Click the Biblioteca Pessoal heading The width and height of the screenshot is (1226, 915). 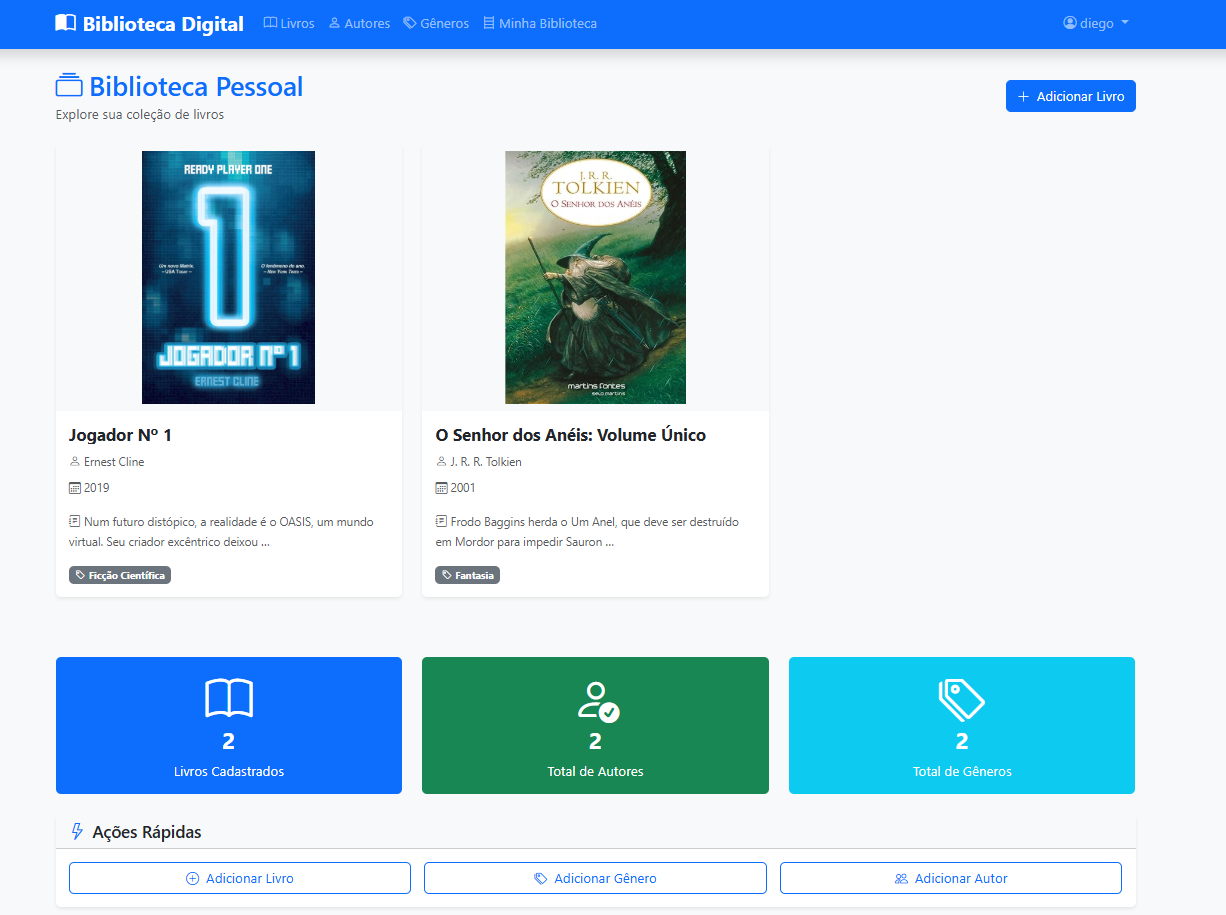(196, 87)
